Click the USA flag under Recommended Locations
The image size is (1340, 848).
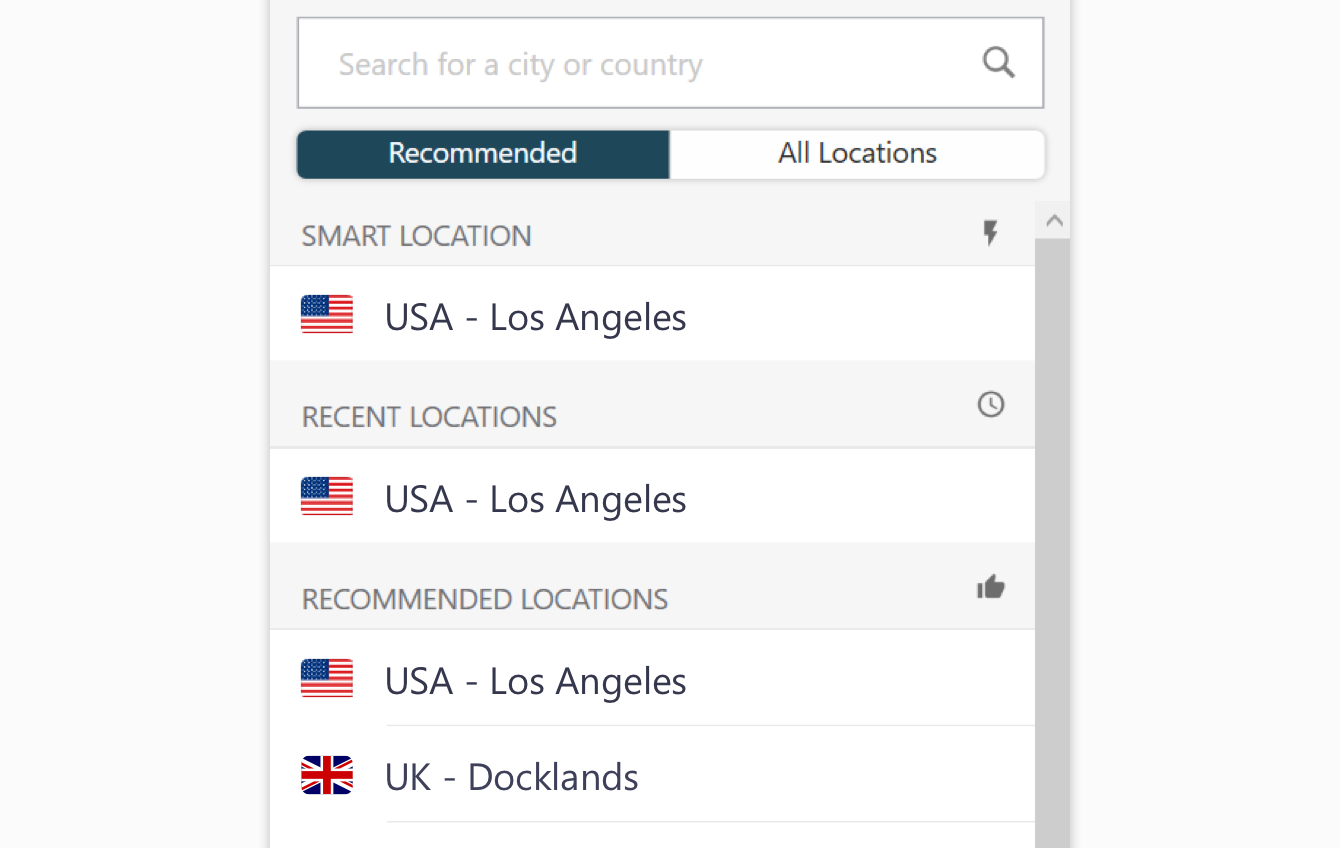pos(327,679)
